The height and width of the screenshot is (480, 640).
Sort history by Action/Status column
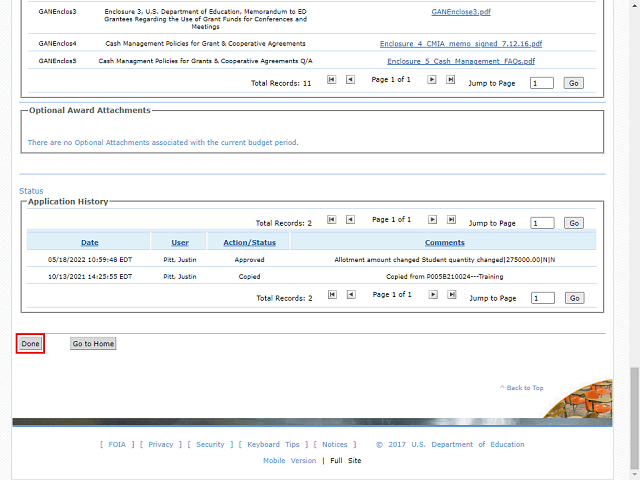(249, 242)
